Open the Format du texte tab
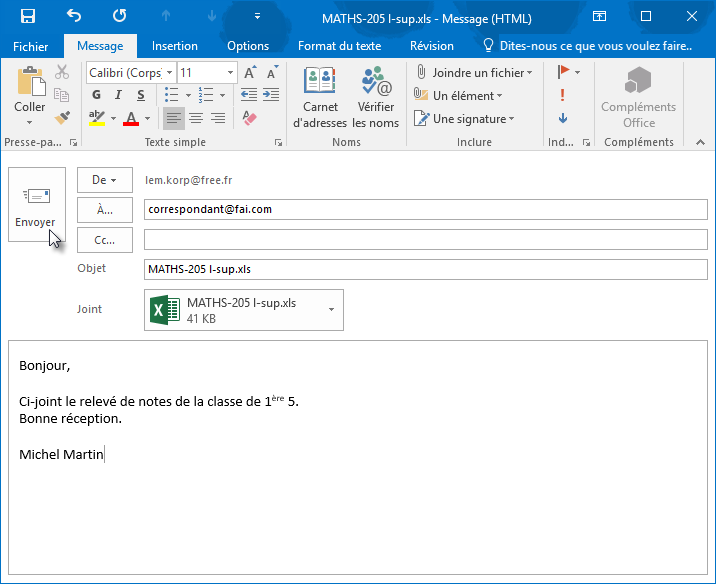 coord(339,46)
